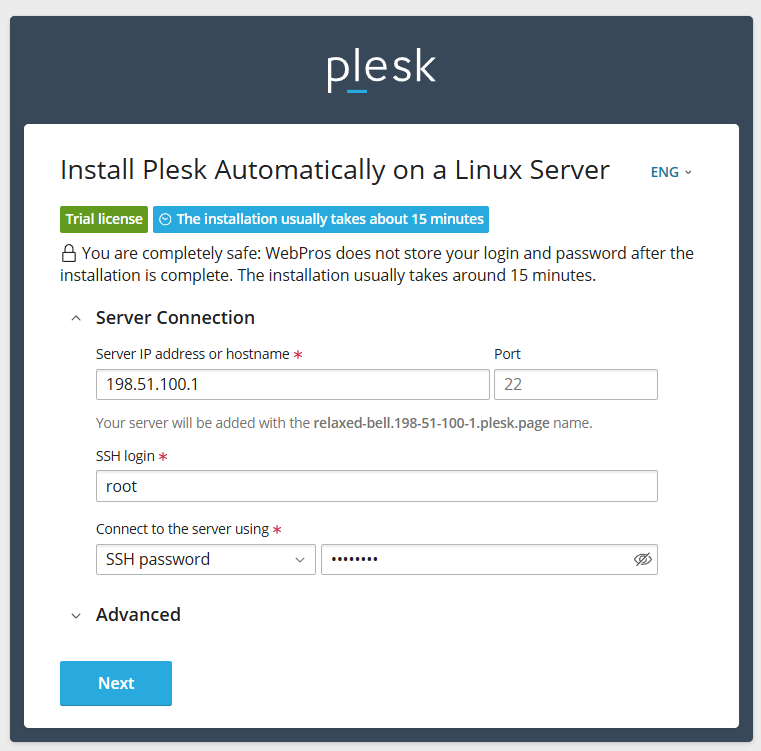
Task: Click the padlock security icon
Action: coord(69,253)
